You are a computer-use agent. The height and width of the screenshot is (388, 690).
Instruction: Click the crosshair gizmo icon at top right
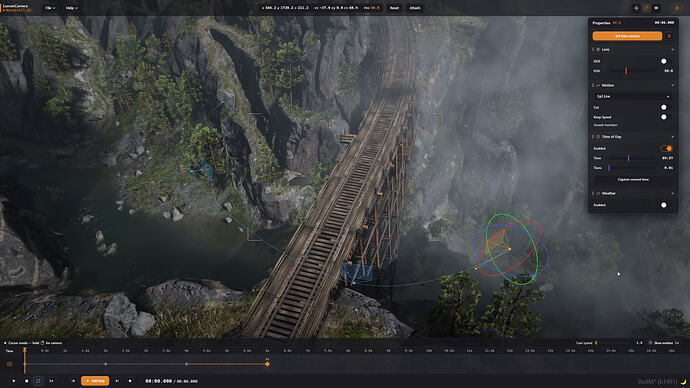pyautogui.click(x=636, y=8)
